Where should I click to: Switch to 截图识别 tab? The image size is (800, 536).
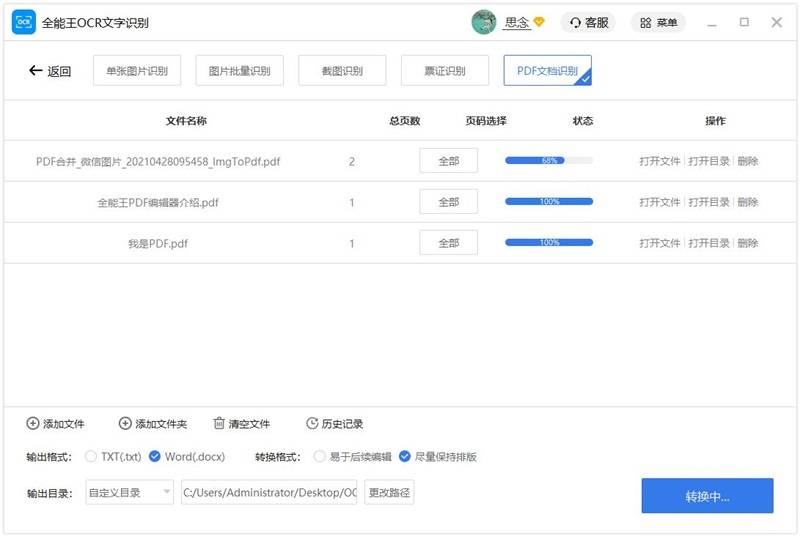342,70
